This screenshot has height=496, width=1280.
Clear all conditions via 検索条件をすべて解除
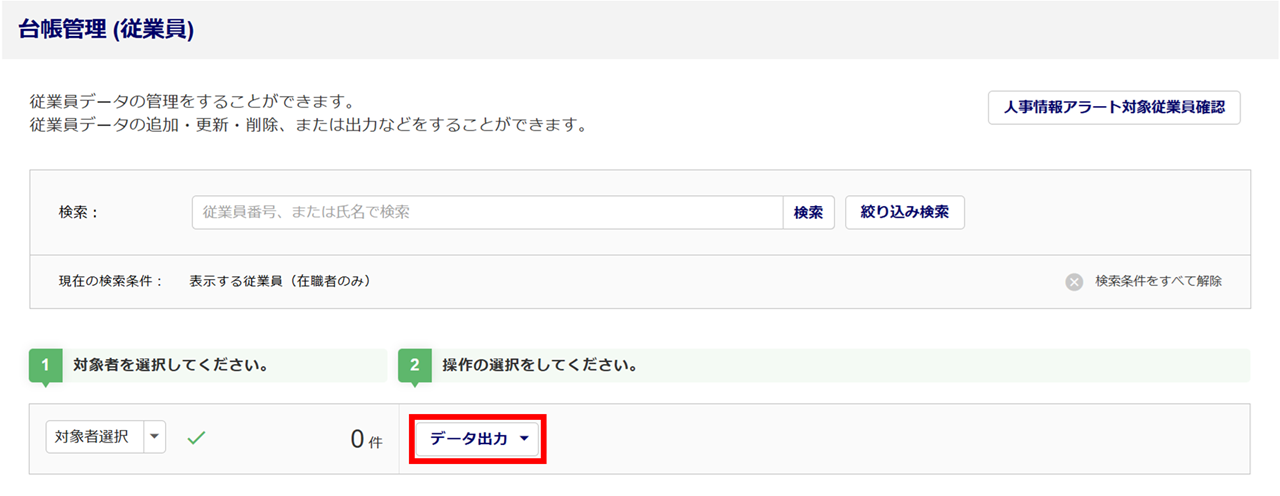[x=1158, y=281]
